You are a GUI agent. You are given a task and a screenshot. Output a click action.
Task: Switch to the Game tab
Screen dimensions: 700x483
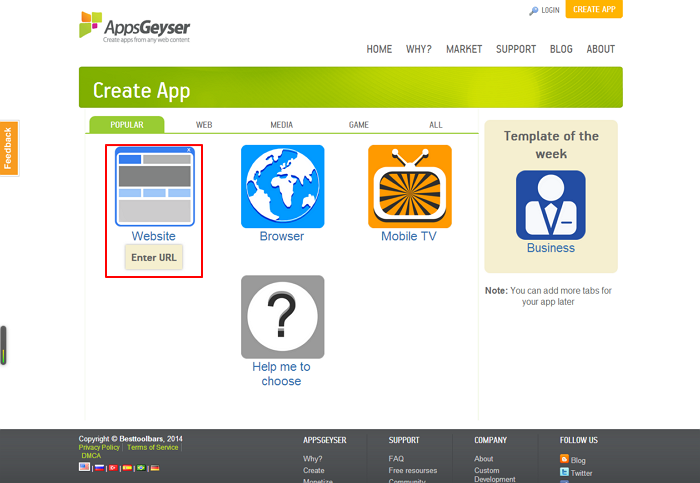click(x=358, y=125)
